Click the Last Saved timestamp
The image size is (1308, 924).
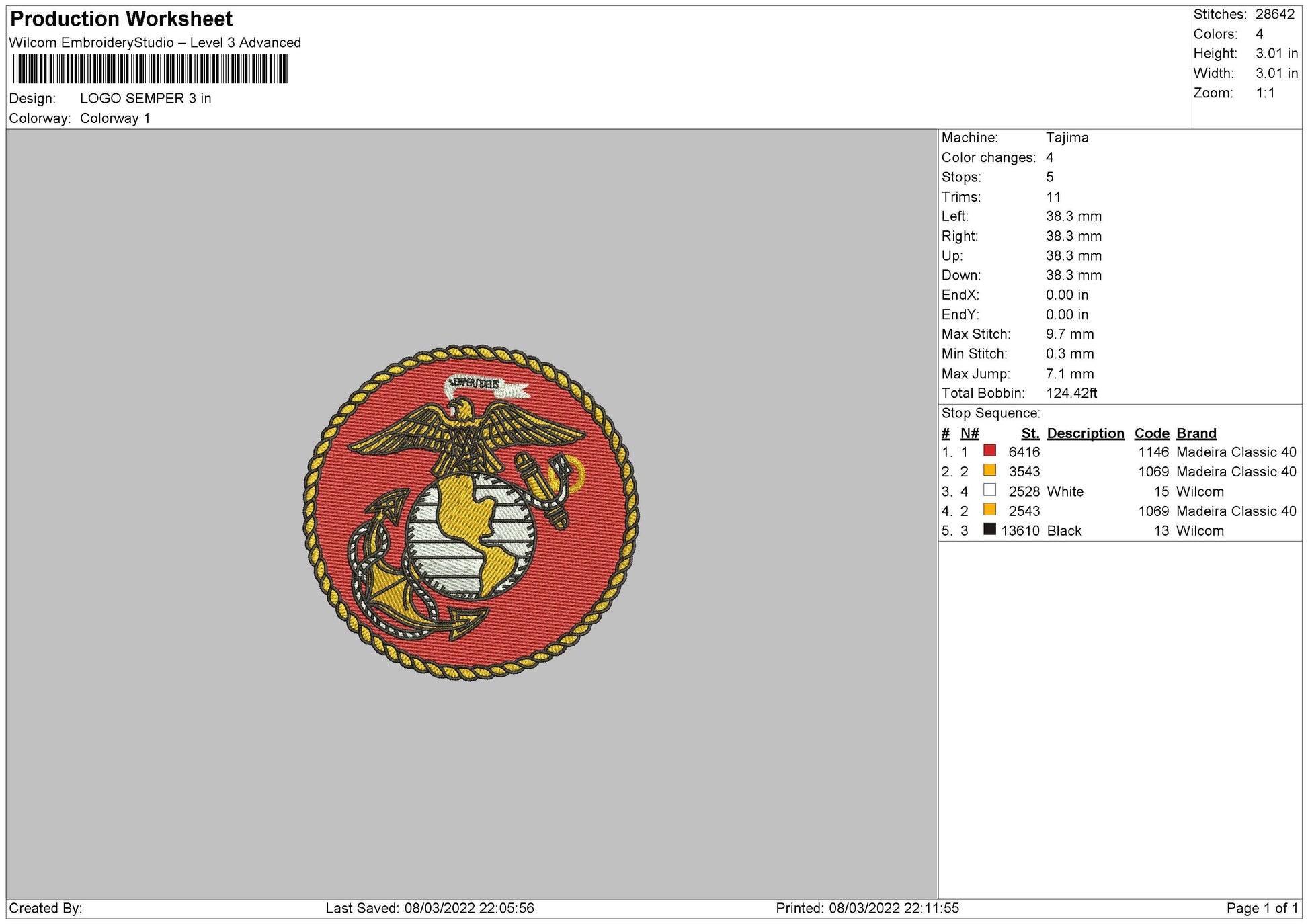(430, 909)
